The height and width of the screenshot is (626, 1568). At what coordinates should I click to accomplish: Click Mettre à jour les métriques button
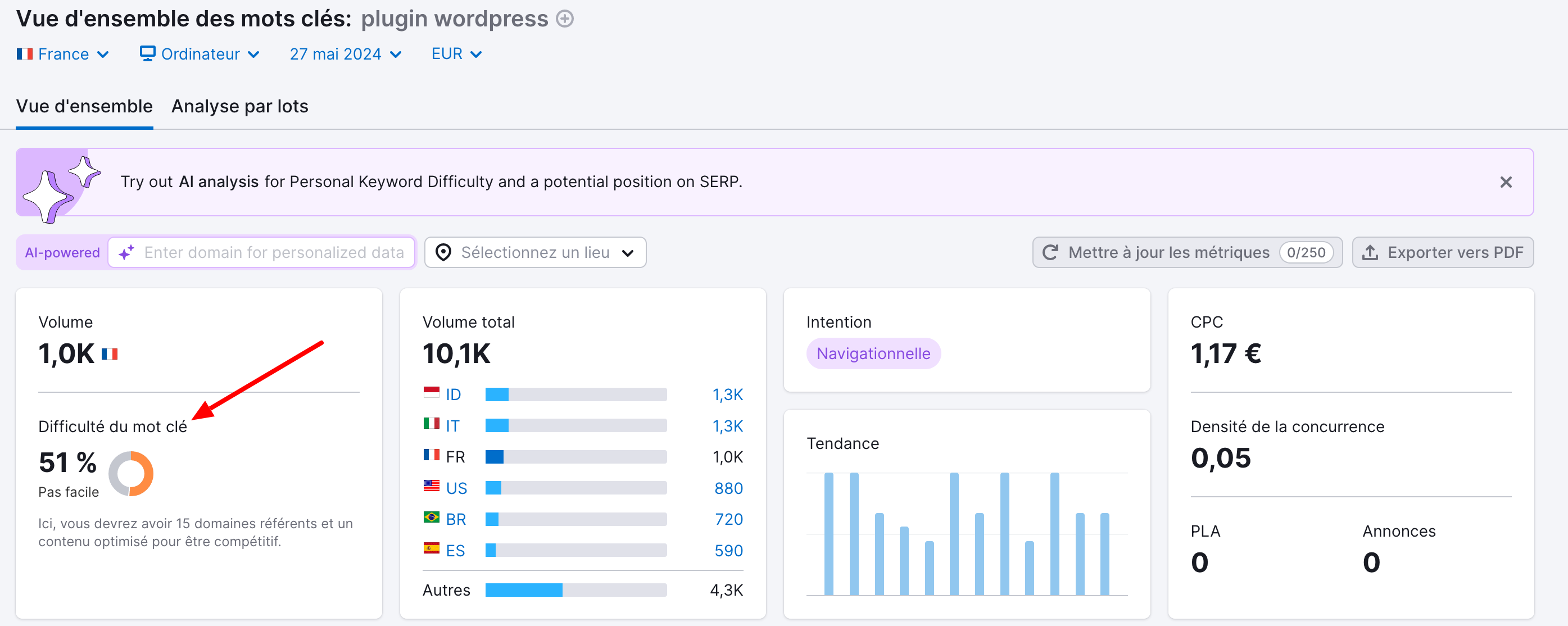tap(1187, 252)
